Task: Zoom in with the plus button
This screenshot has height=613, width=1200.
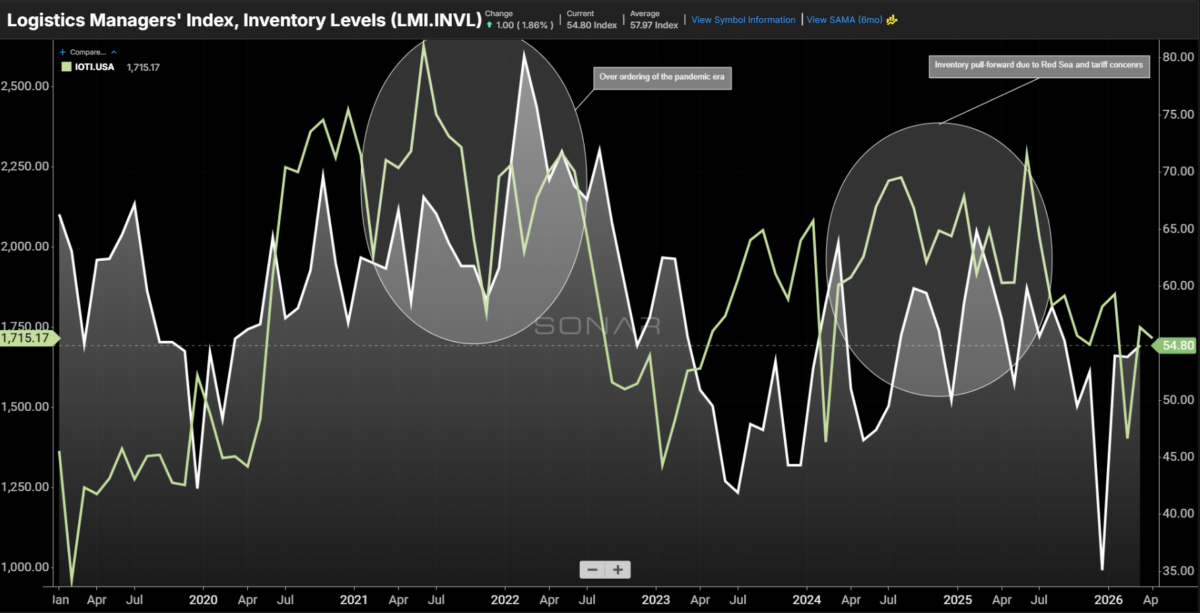Action: click(x=618, y=569)
